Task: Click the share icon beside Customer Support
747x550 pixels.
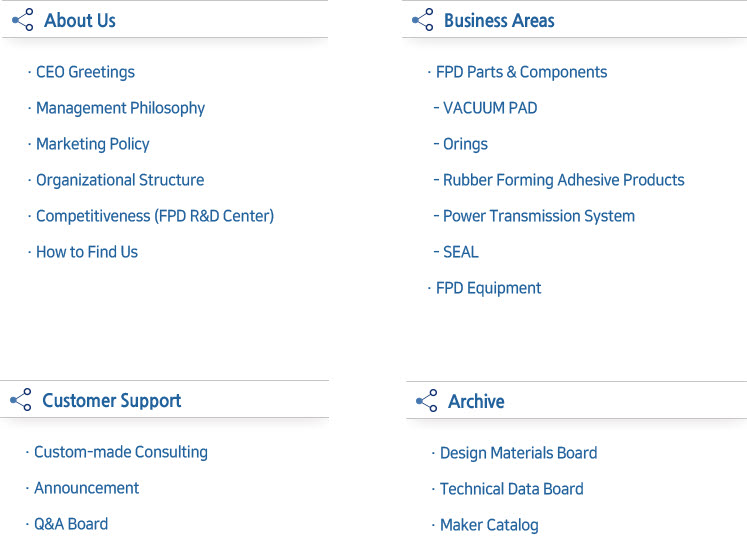Action: click(20, 401)
